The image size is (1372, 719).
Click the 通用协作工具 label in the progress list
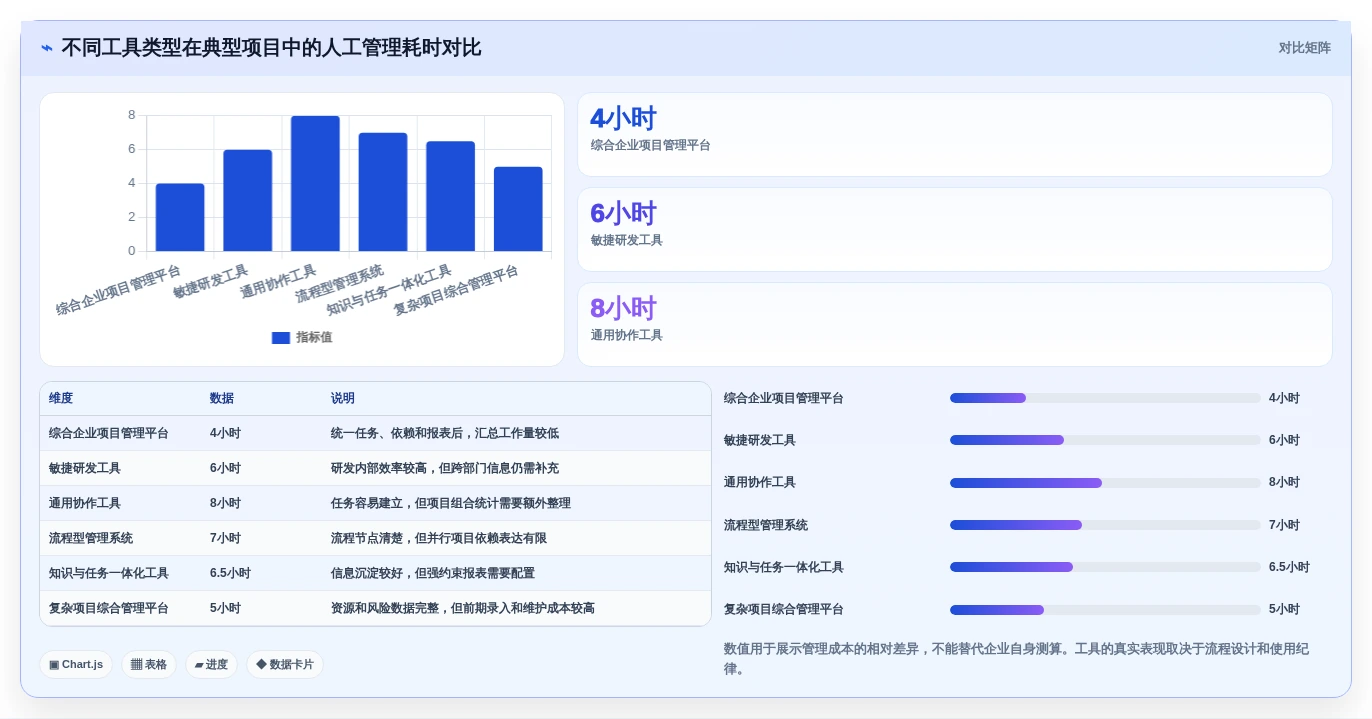[x=760, y=482]
